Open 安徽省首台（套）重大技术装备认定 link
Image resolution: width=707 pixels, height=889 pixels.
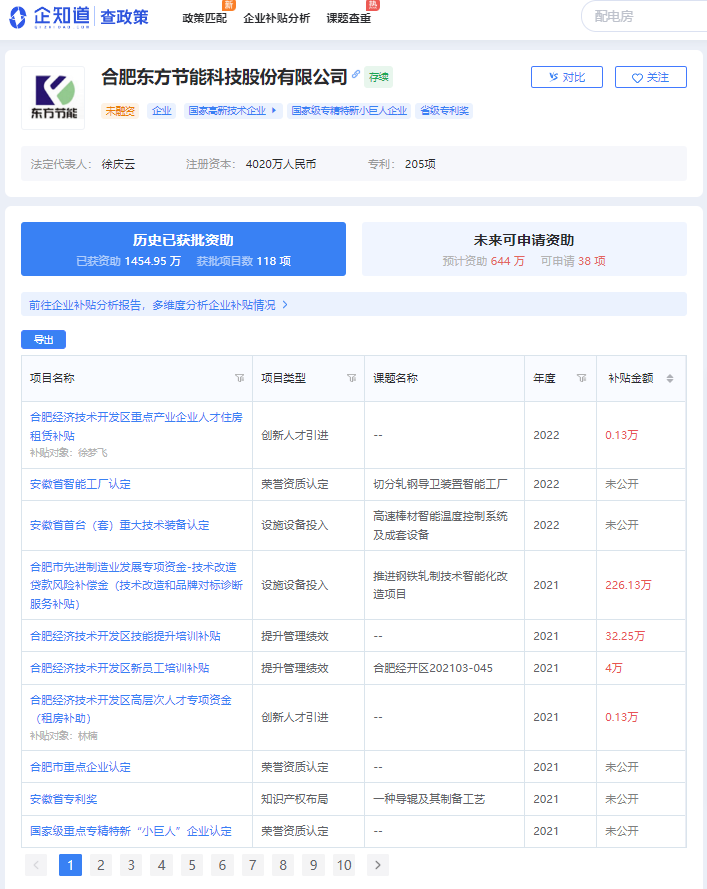click(x=120, y=525)
